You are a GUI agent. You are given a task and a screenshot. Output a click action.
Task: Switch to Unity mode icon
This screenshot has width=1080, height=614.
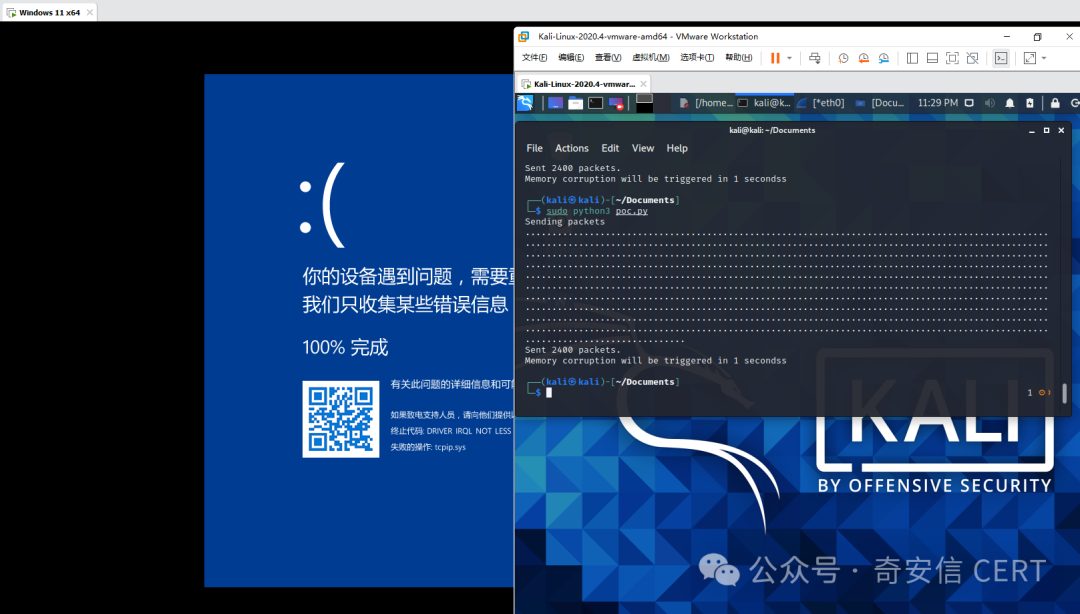(x=973, y=59)
